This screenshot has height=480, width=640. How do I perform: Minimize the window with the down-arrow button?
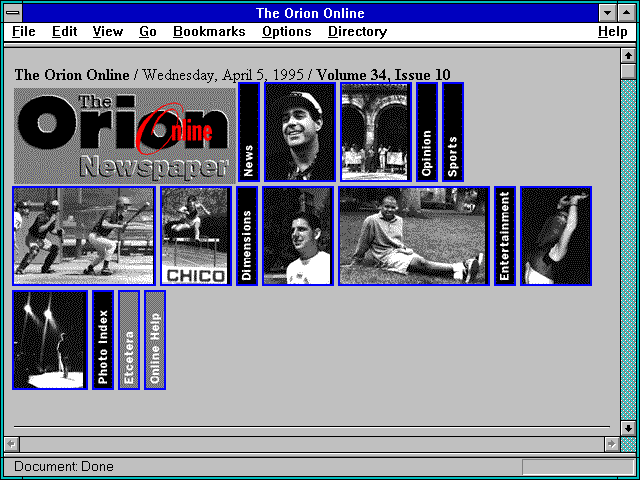(607, 13)
